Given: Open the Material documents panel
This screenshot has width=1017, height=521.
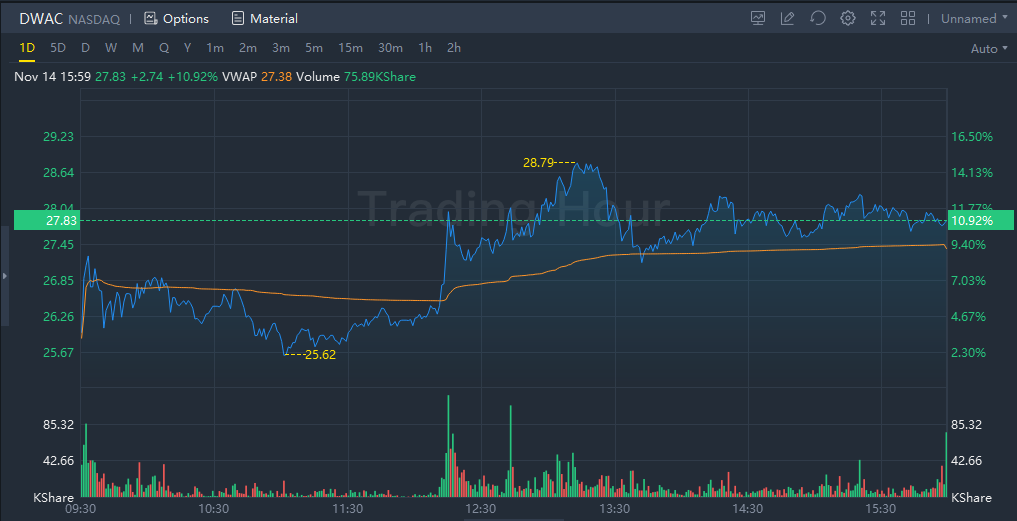Looking at the screenshot, I should pyautogui.click(x=265, y=19).
